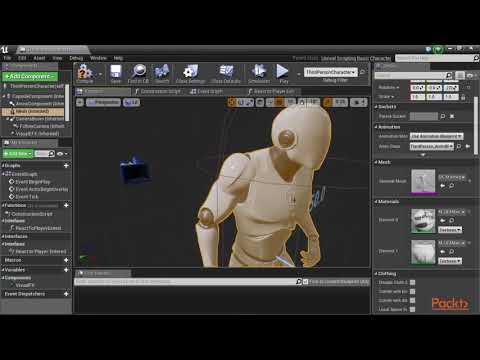The image size is (480, 360).
Task: Click the camera speed icon in viewport toolbar
Action: (359, 102)
